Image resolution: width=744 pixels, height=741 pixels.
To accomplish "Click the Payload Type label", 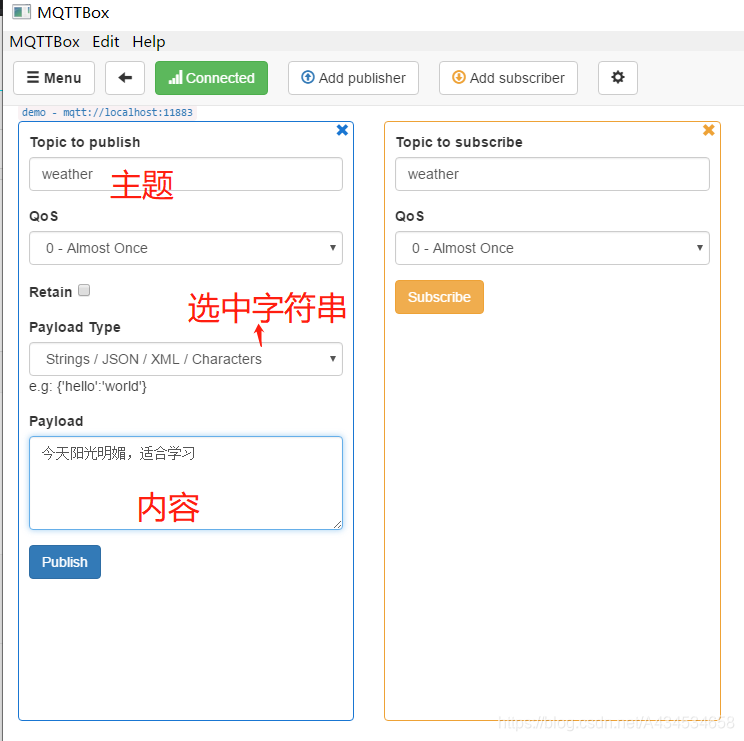I will click(75, 327).
